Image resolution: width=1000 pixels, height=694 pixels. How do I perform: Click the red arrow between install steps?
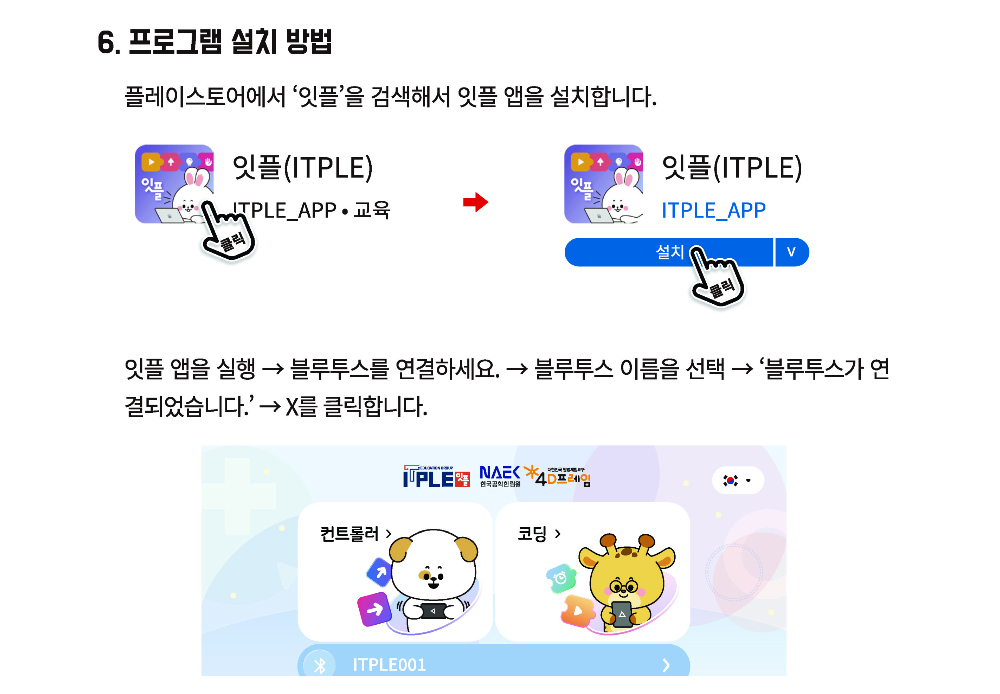(x=475, y=202)
